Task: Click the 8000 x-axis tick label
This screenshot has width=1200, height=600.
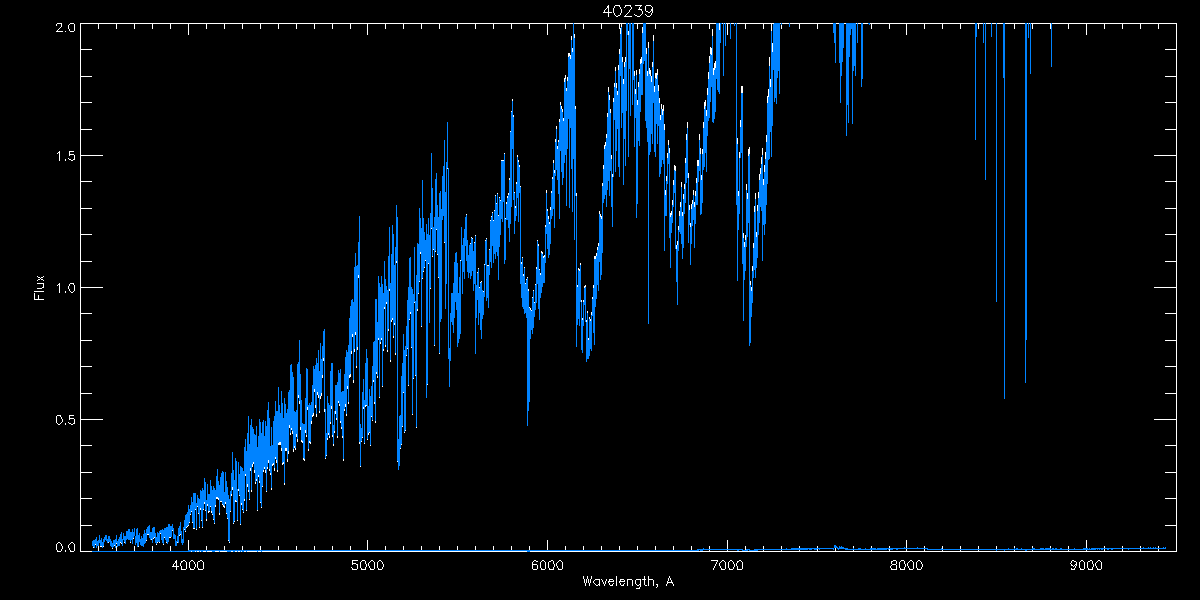Action: click(x=906, y=564)
